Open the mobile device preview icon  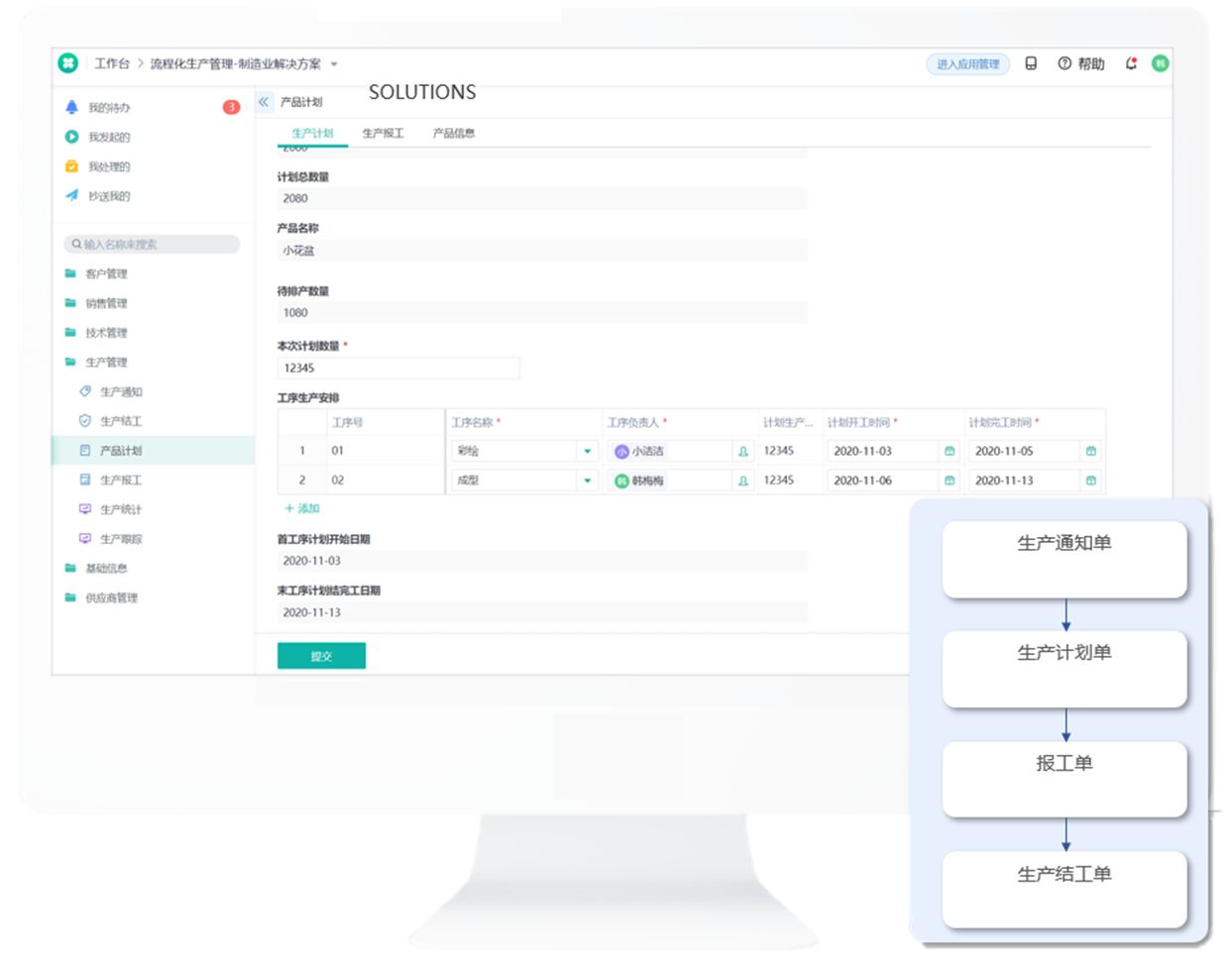tap(1031, 63)
